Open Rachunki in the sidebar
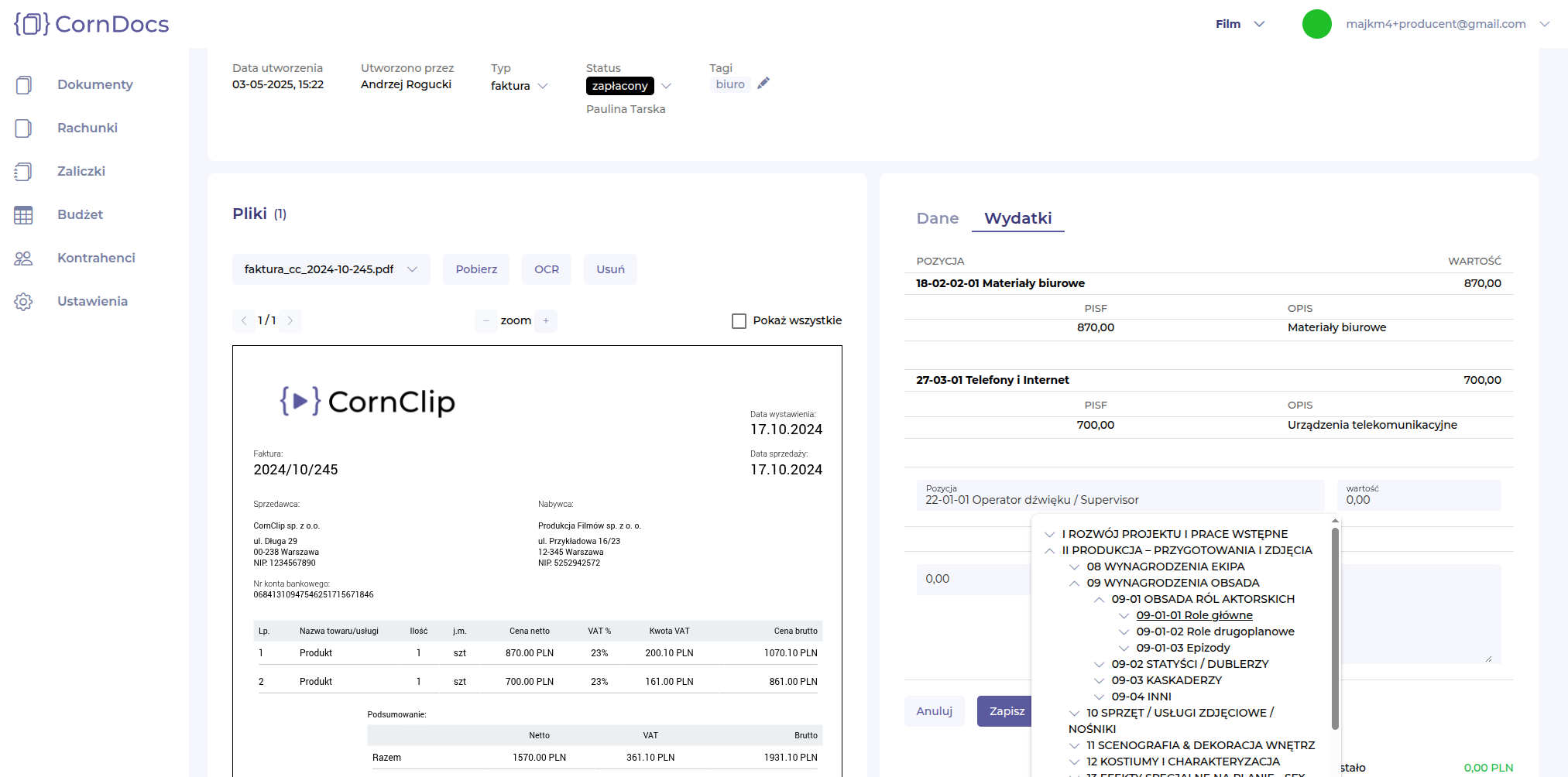This screenshot has width=1568, height=777. pos(87,128)
